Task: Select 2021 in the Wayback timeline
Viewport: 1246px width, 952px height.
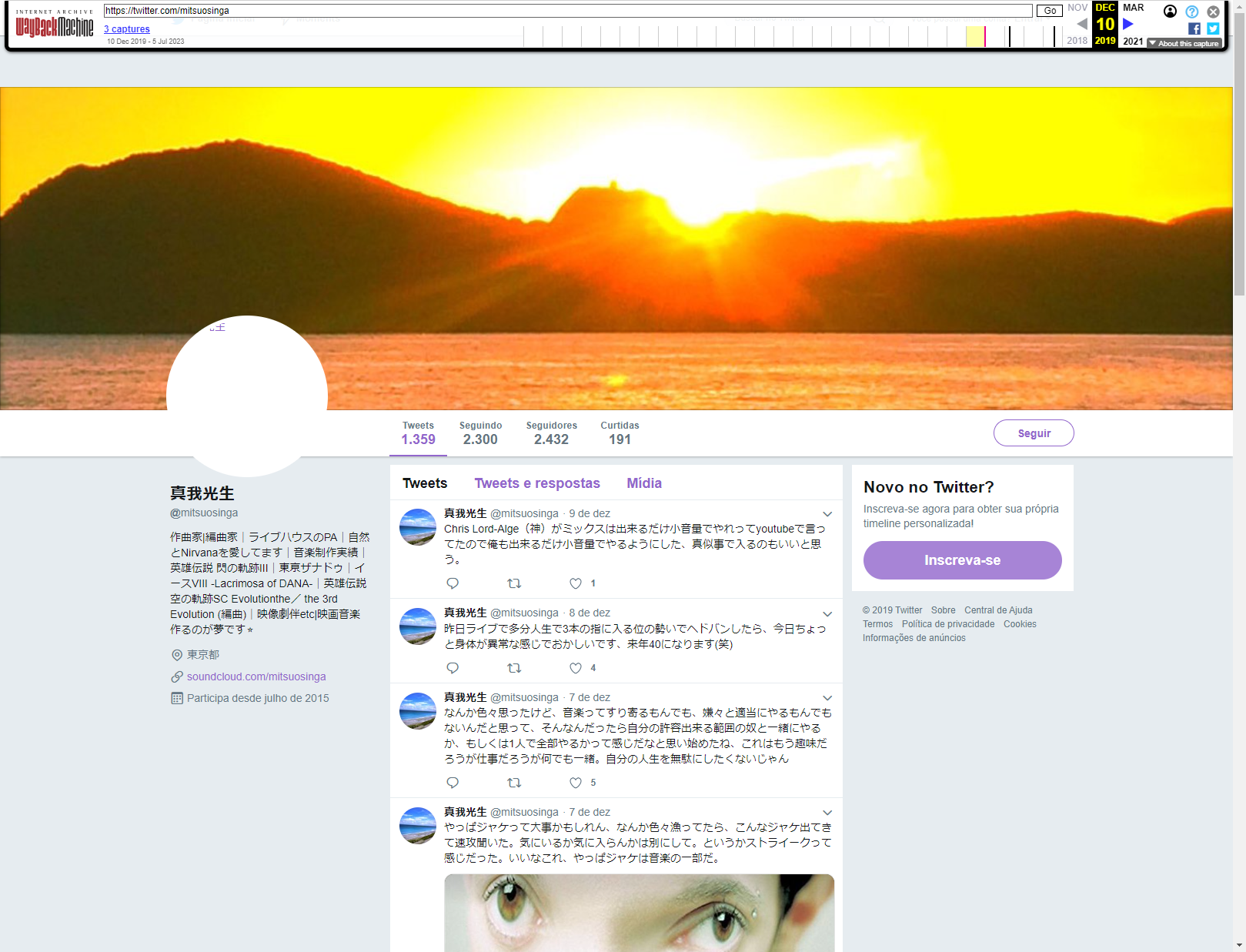Action: click(1133, 41)
